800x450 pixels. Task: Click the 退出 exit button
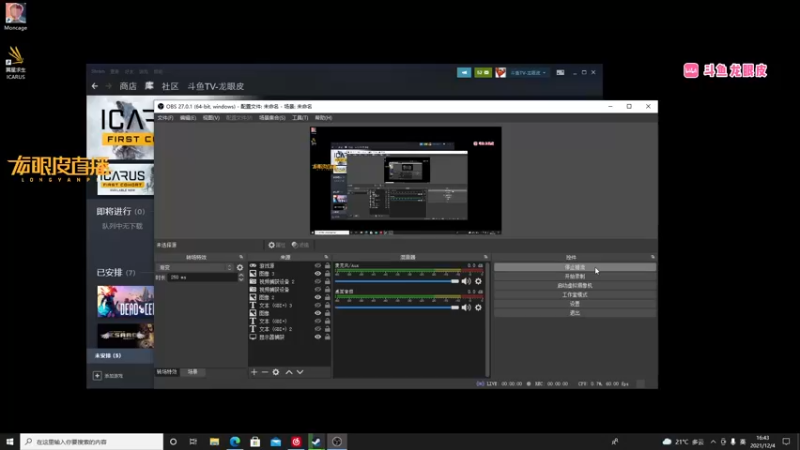(574, 313)
